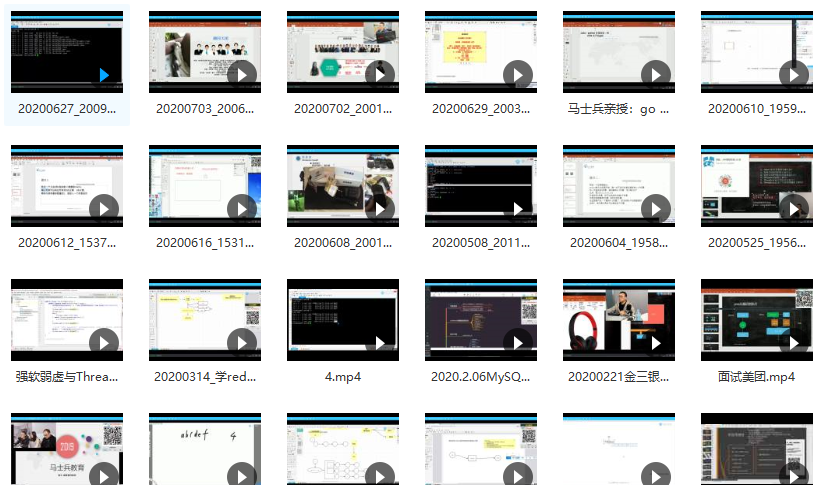Click play icon on 20200221金三银 video
Screen dimensions: 836x485
655,342
